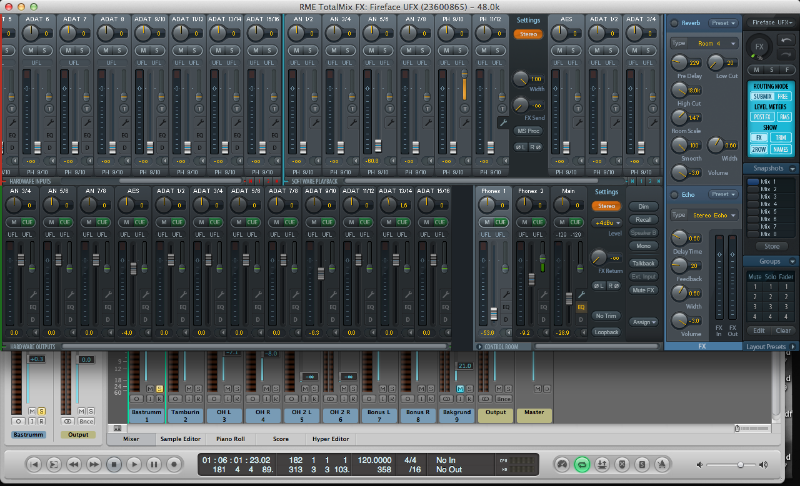Click the Main output channel fader
The image size is (800, 486).
pos(569,299)
